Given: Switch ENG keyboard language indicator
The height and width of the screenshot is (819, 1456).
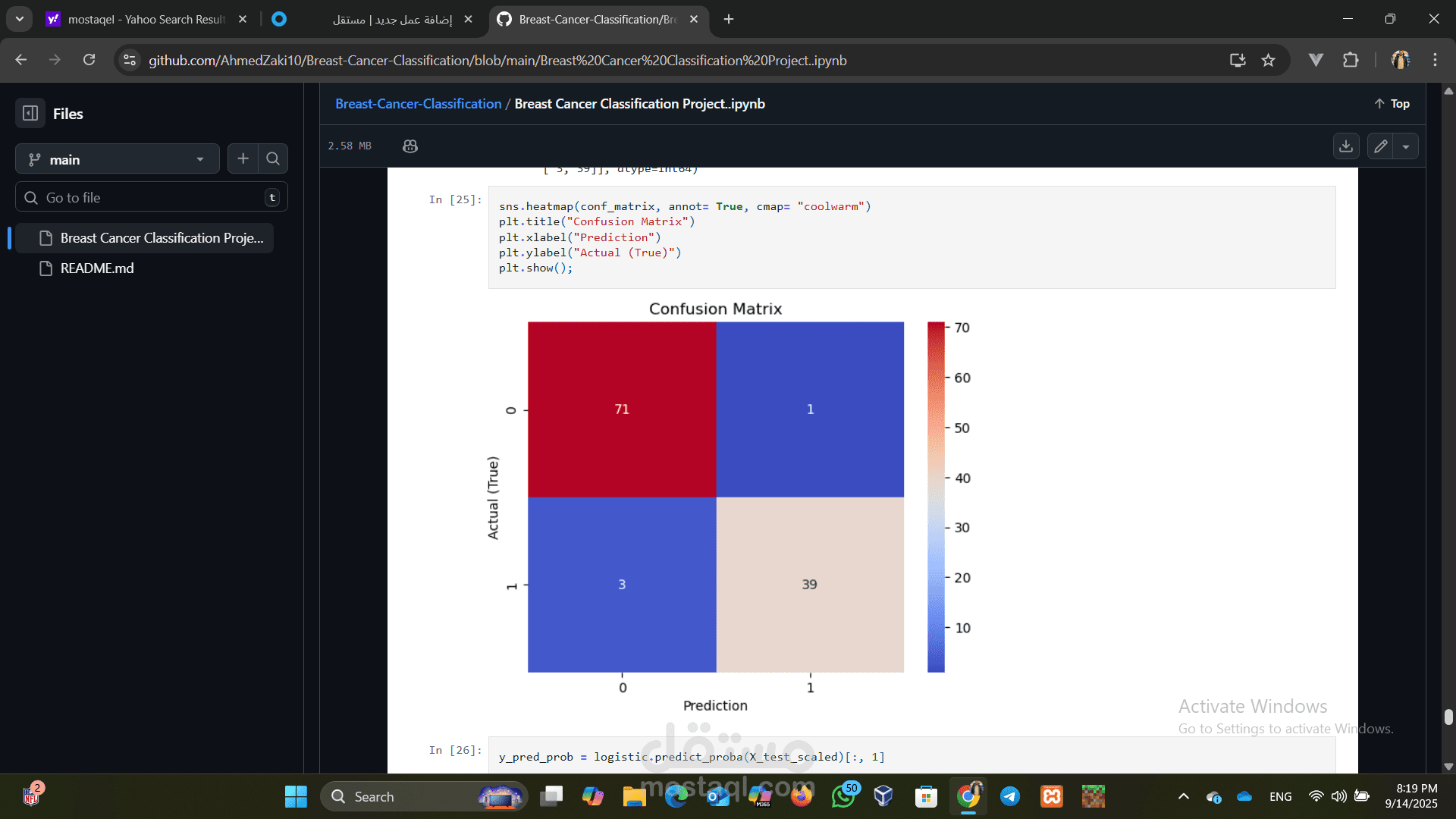Looking at the screenshot, I should click(1281, 796).
